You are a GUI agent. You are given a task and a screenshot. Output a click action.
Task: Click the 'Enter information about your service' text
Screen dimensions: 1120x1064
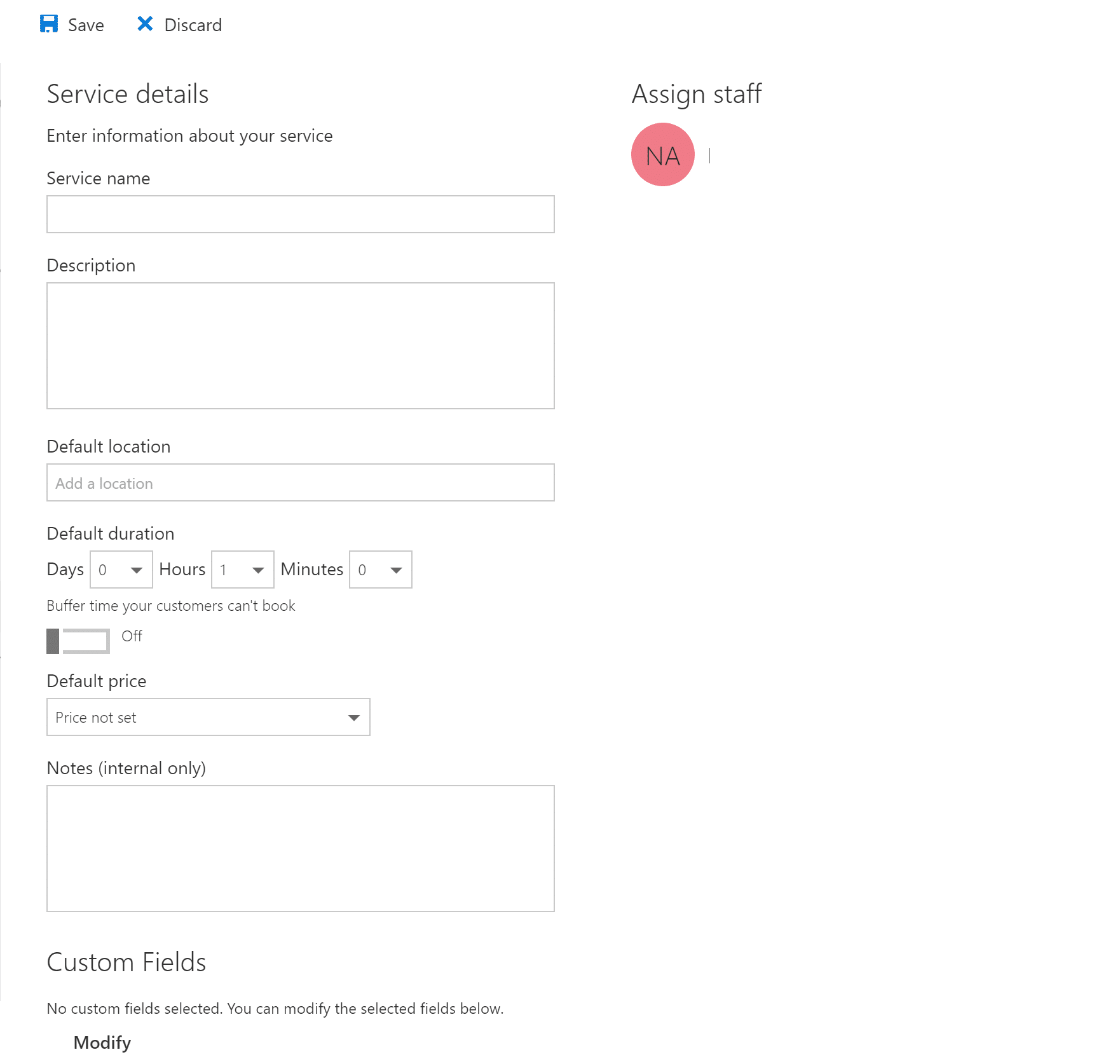tap(190, 136)
